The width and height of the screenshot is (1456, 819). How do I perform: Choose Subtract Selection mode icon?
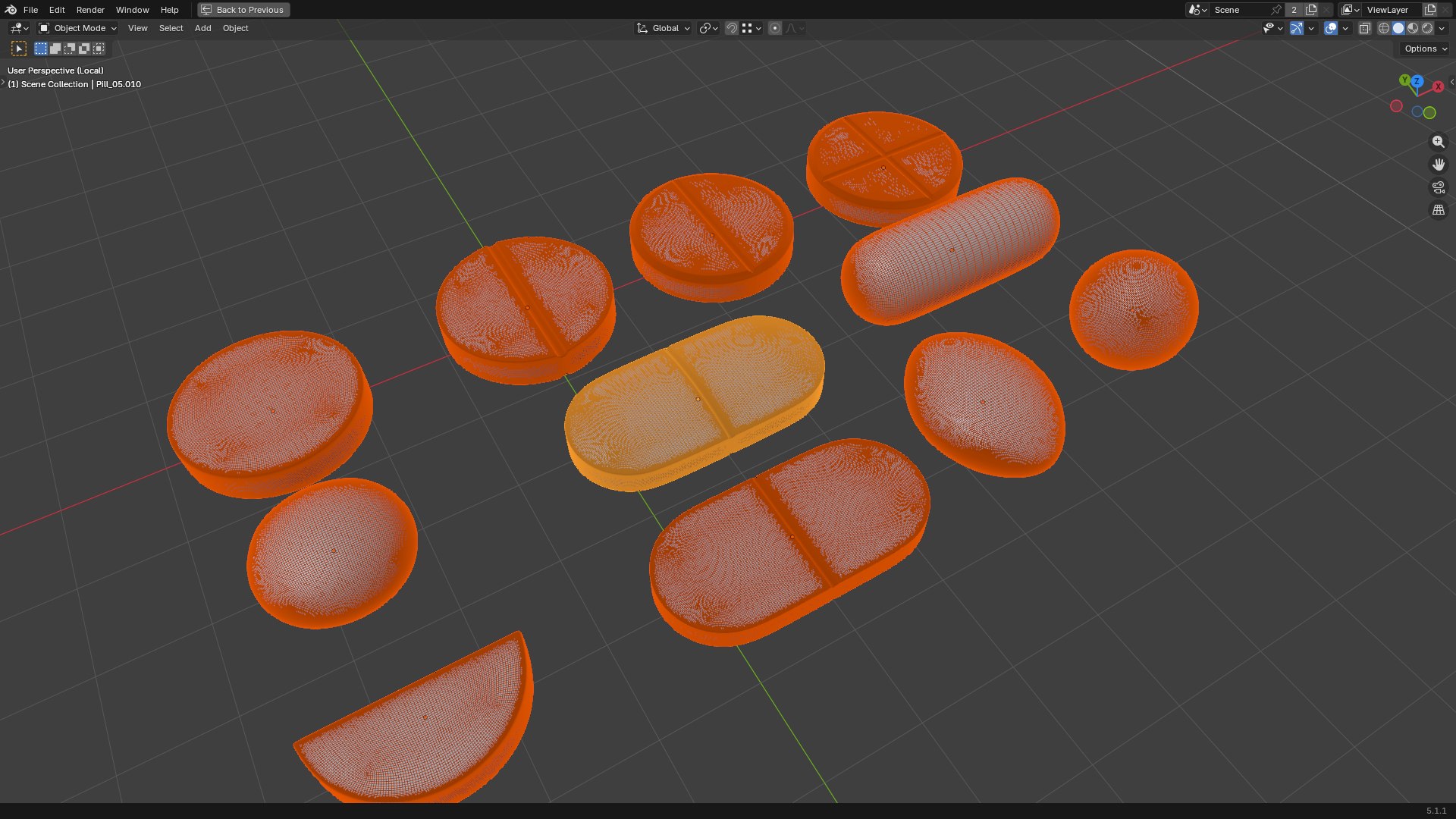pos(70,49)
